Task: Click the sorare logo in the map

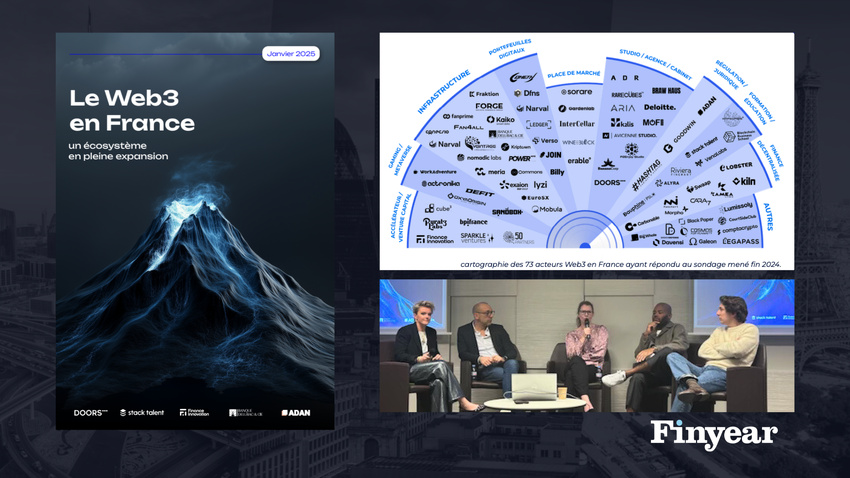Action: coord(575,92)
